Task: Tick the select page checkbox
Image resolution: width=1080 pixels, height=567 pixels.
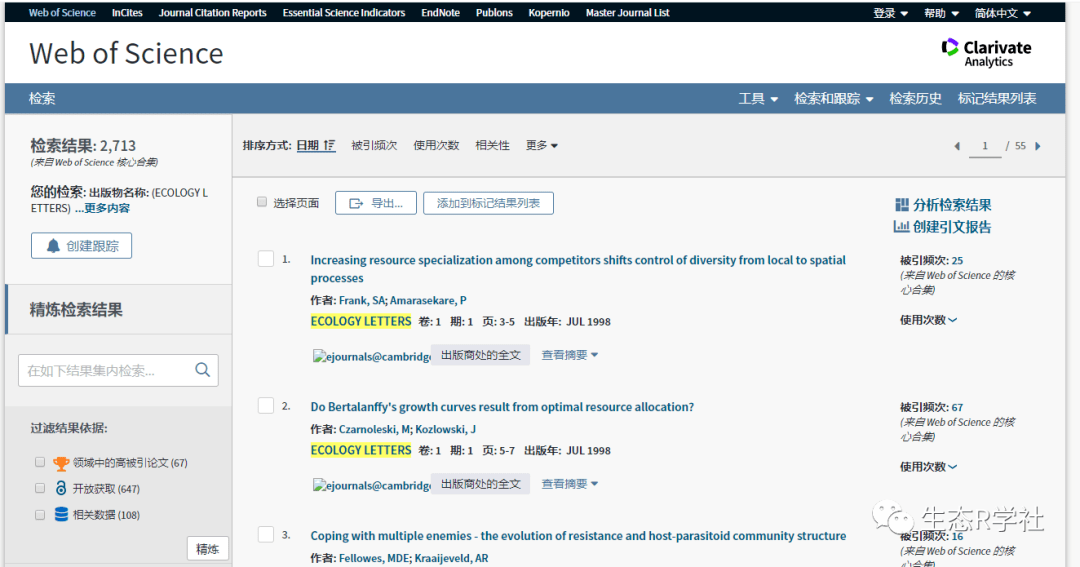Action: (x=262, y=202)
